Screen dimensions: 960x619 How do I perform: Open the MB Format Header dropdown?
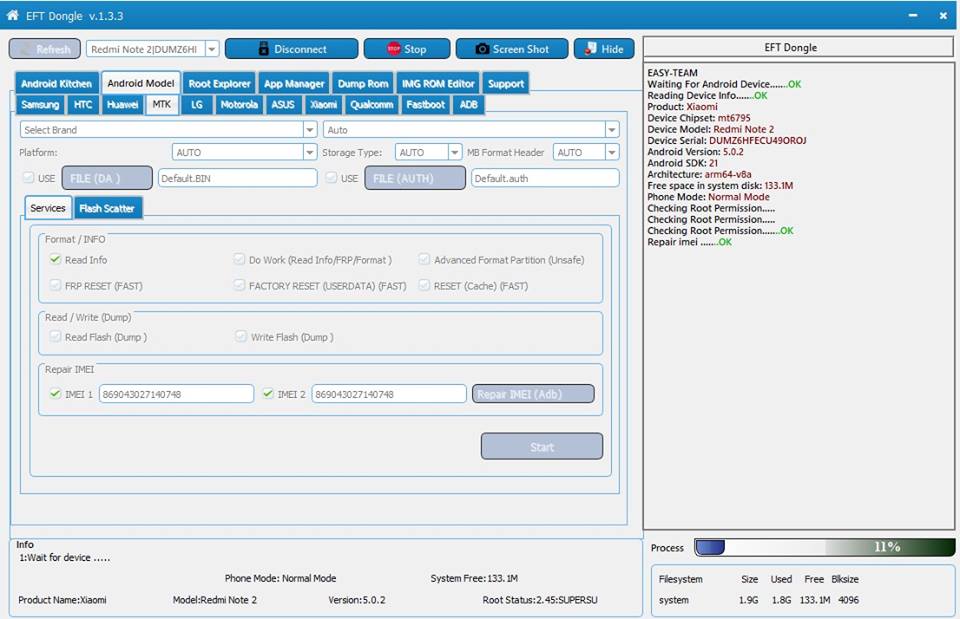(612, 152)
